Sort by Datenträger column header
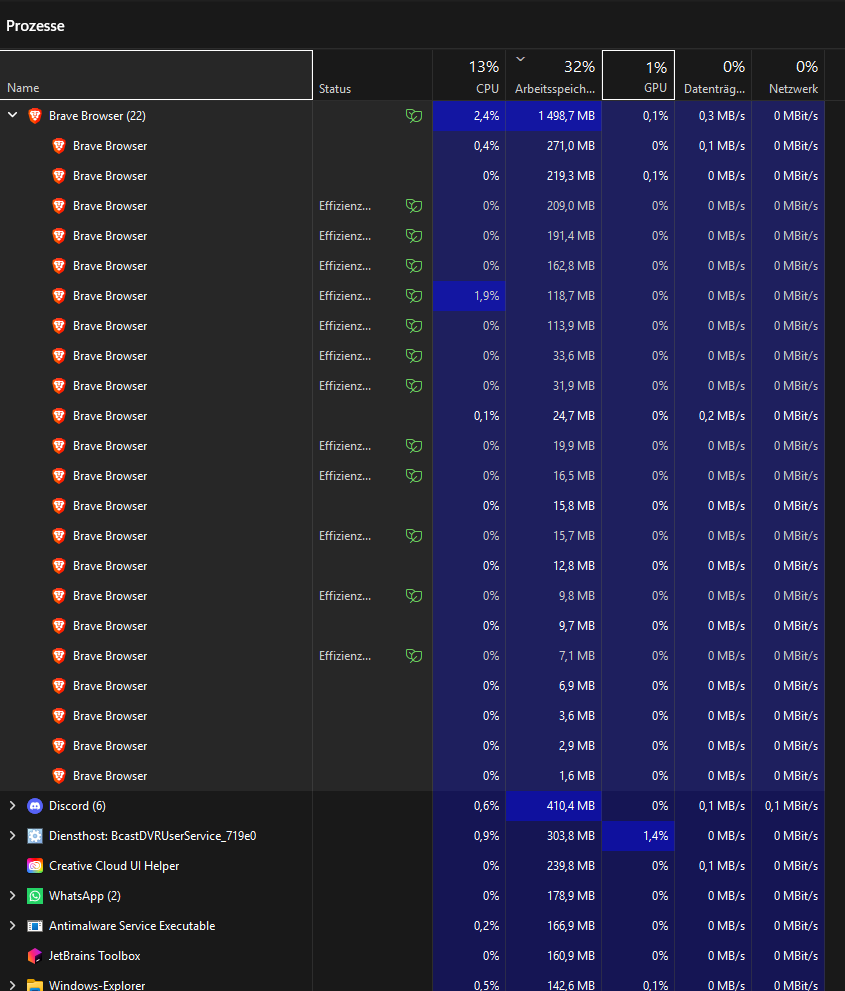 [x=713, y=75]
